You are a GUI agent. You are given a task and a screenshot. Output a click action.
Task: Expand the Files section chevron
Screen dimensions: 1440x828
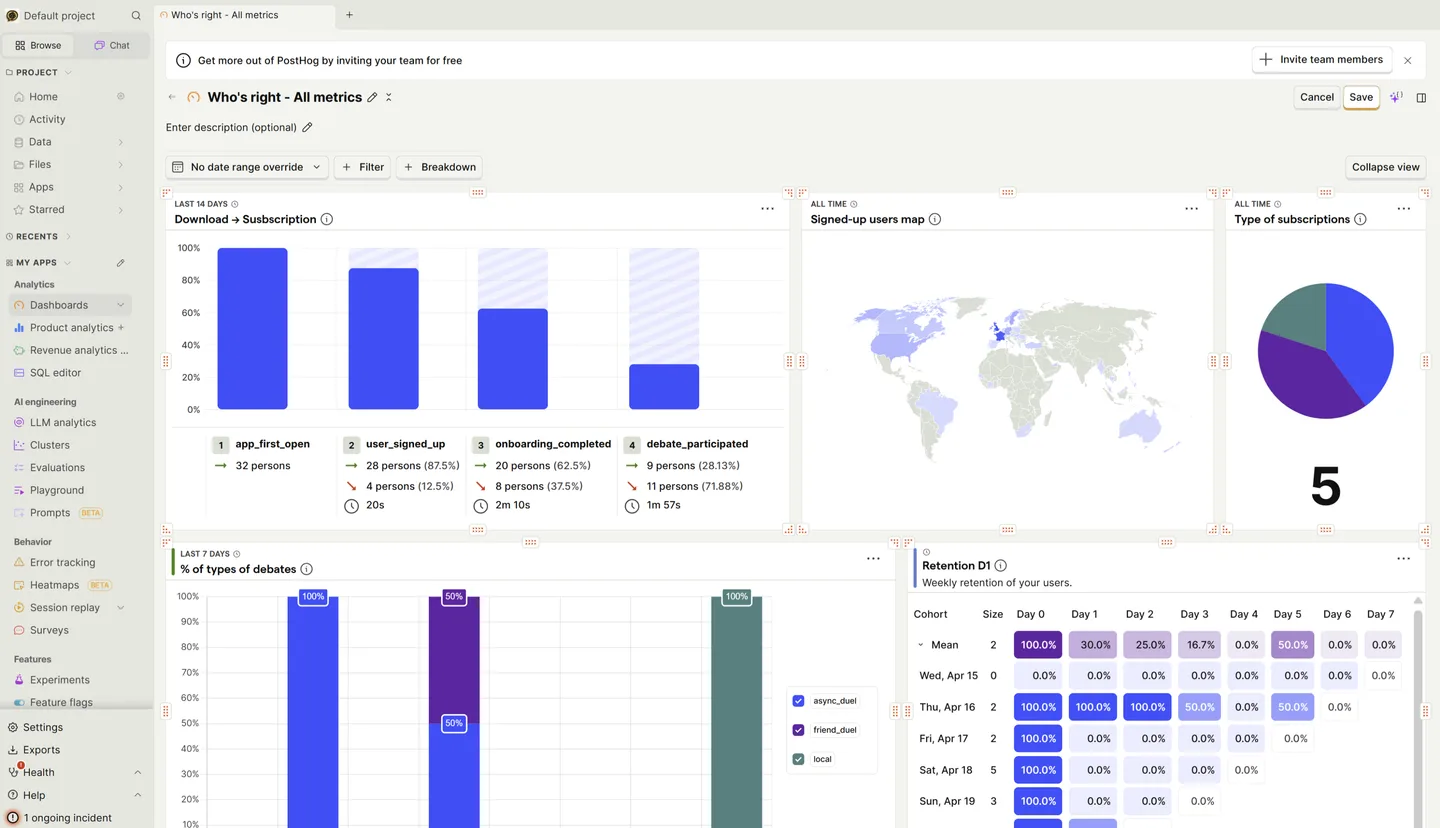(x=121, y=165)
